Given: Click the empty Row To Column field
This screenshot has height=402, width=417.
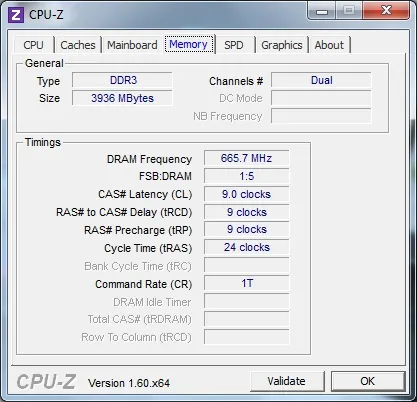Looking at the screenshot, I should [x=247, y=337].
